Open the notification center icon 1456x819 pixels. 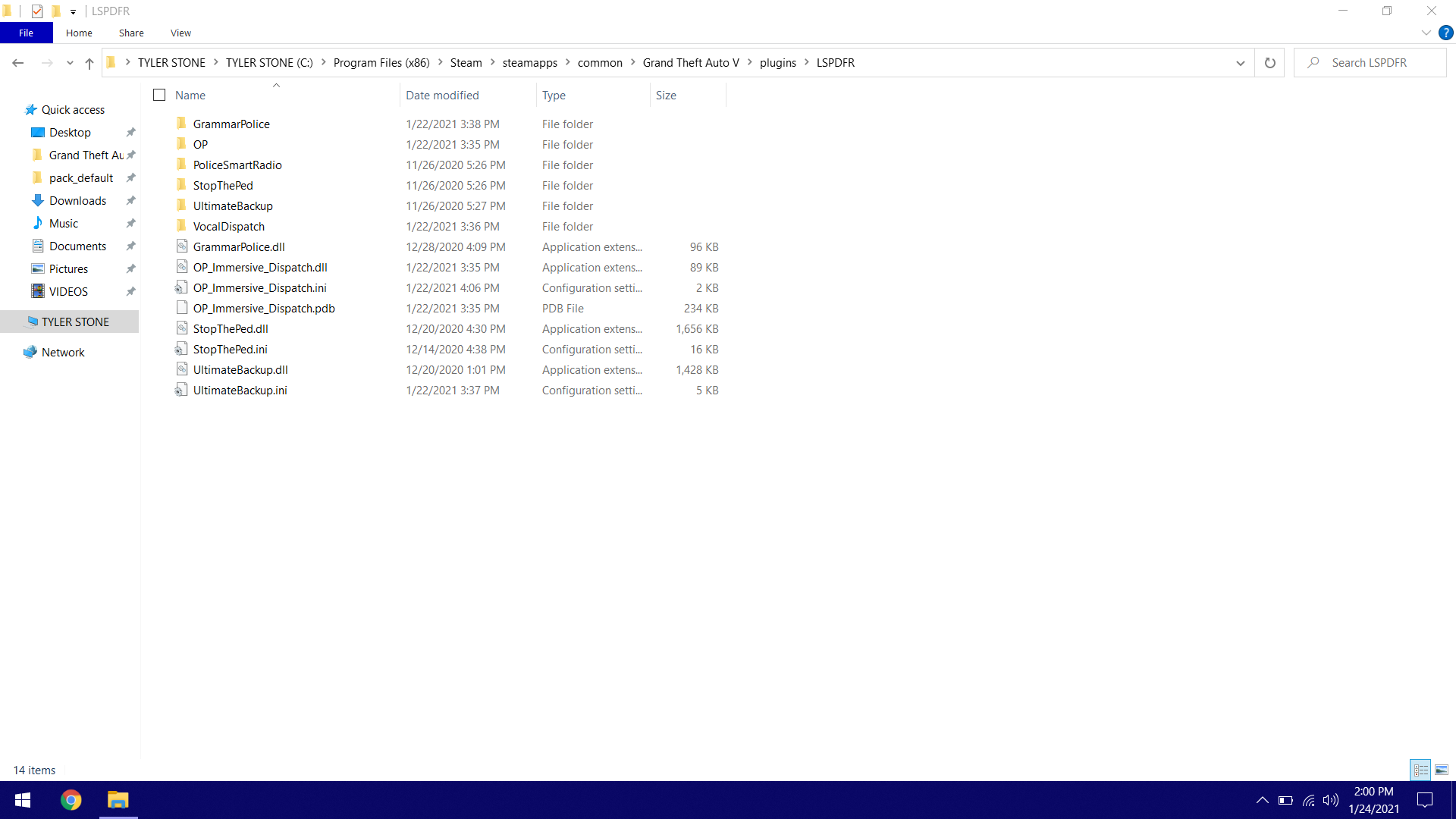[x=1425, y=800]
